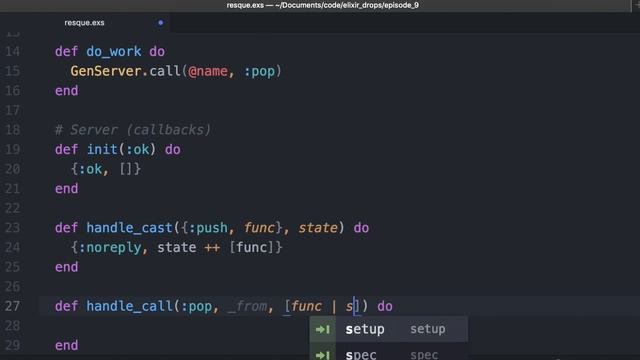Click line number 19 in the gutter
Screen dimensions: 640x360
pyautogui.click(x=12, y=150)
